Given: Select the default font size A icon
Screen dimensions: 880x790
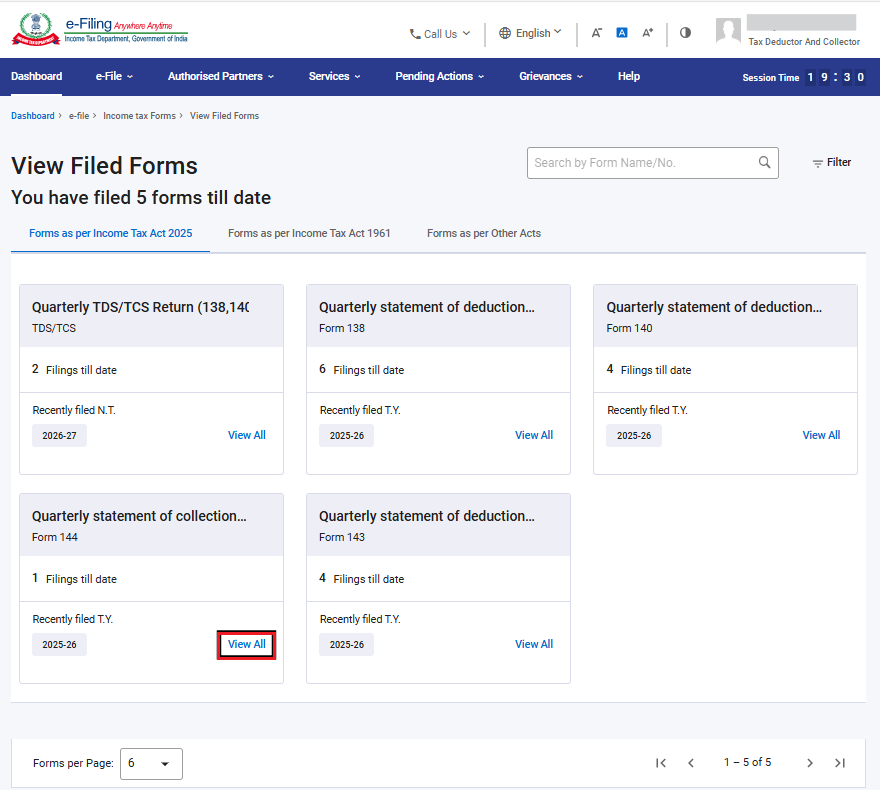Looking at the screenshot, I should click(622, 33).
